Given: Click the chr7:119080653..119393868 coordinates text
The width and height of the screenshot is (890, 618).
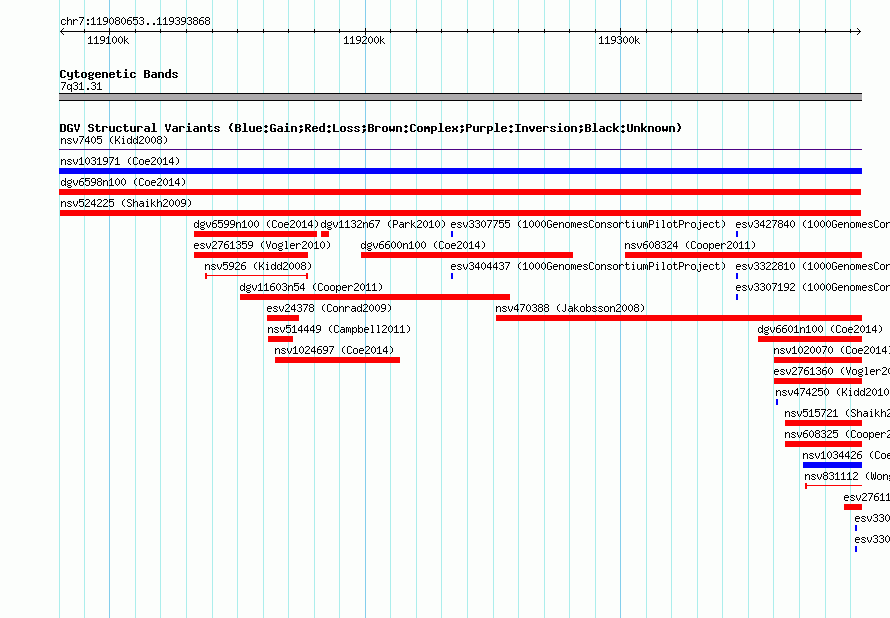Looking at the screenshot, I should [x=135, y=21].
